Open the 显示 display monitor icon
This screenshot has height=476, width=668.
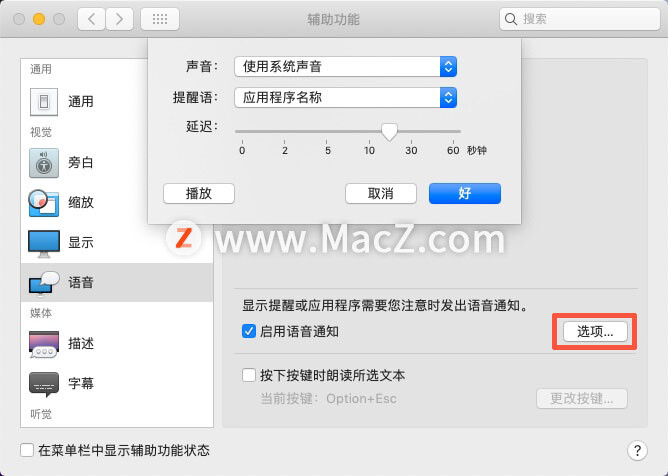click(x=44, y=243)
